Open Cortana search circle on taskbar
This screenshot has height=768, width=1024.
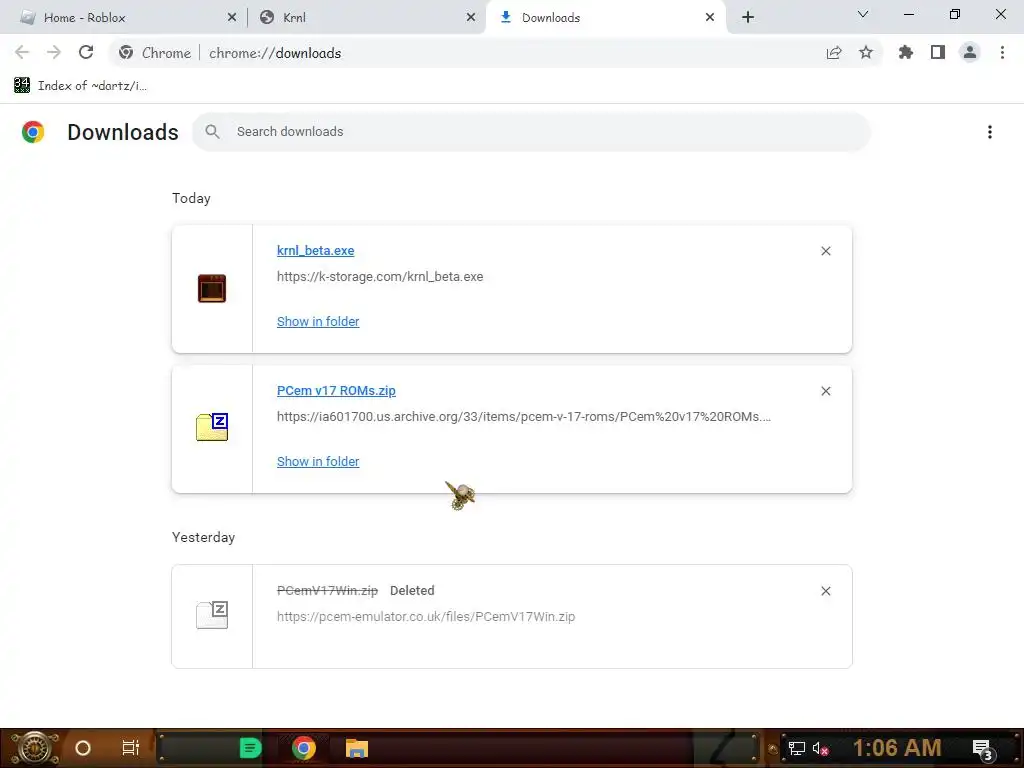83,748
